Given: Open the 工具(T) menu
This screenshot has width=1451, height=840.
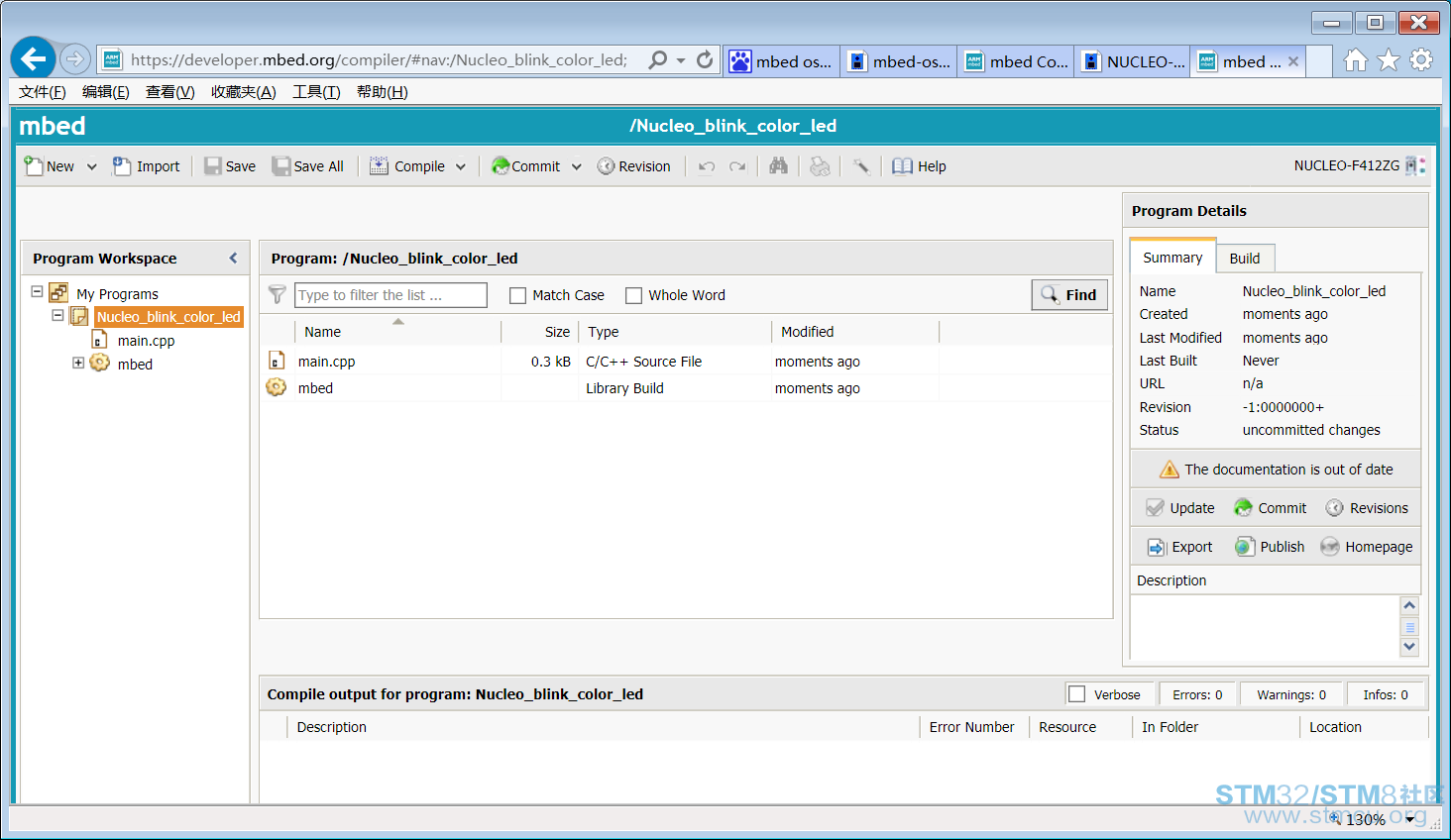Looking at the screenshot, I should (x=316, y=92).
